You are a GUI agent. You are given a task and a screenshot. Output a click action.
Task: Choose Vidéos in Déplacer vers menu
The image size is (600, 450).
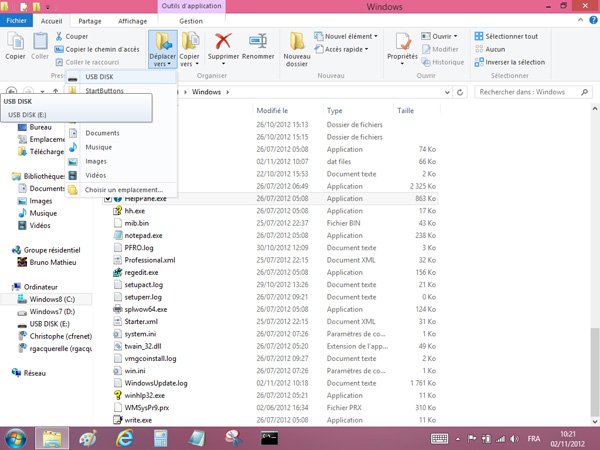pos(122,175)
